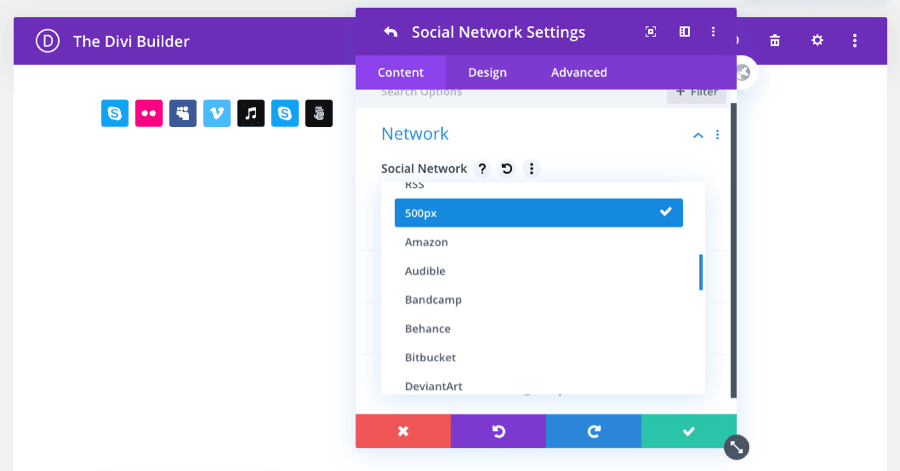Screen dimensions: 900x471
Task: Click the Vimeo social icon
Action: 217,113
